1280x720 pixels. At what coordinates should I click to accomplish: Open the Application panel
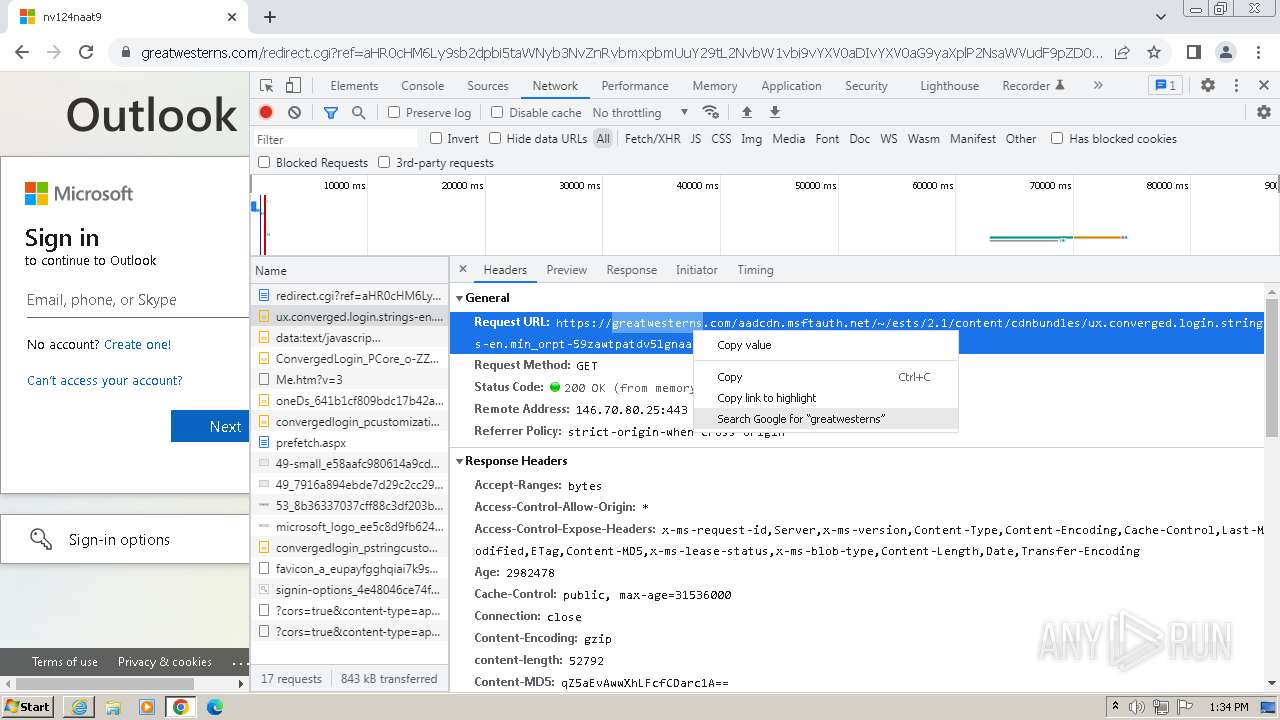[791, 86]
